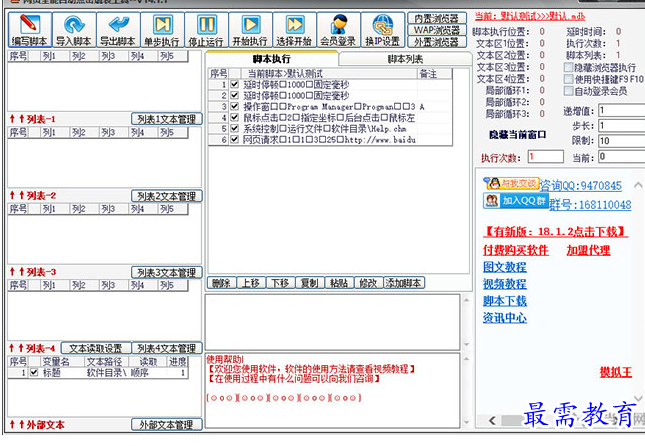Enable 使用快捷键F9 F10 checkbox
The height and width of the screenshot is (446, 645).
coord(568,79)
